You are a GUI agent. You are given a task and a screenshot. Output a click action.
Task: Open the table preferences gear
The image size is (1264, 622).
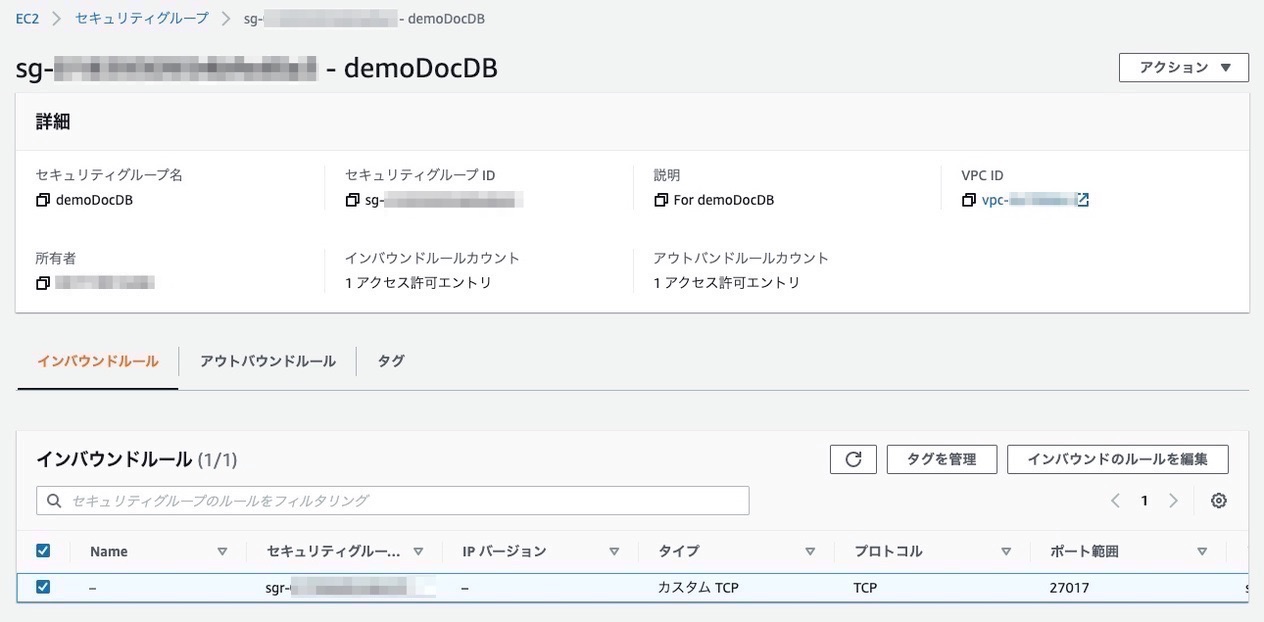click(1217, 500)
